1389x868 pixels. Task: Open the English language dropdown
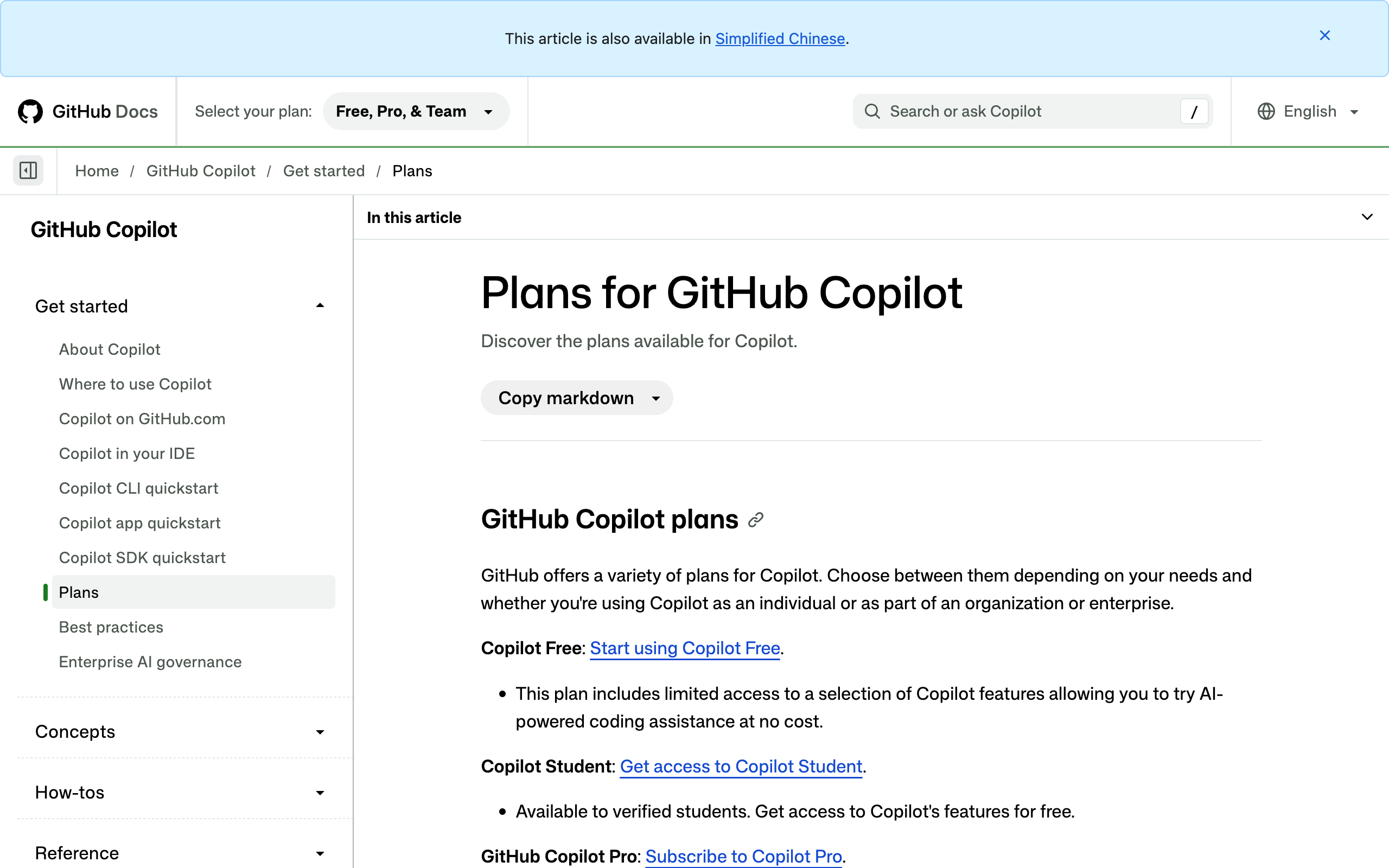(x=1309, y=111)
